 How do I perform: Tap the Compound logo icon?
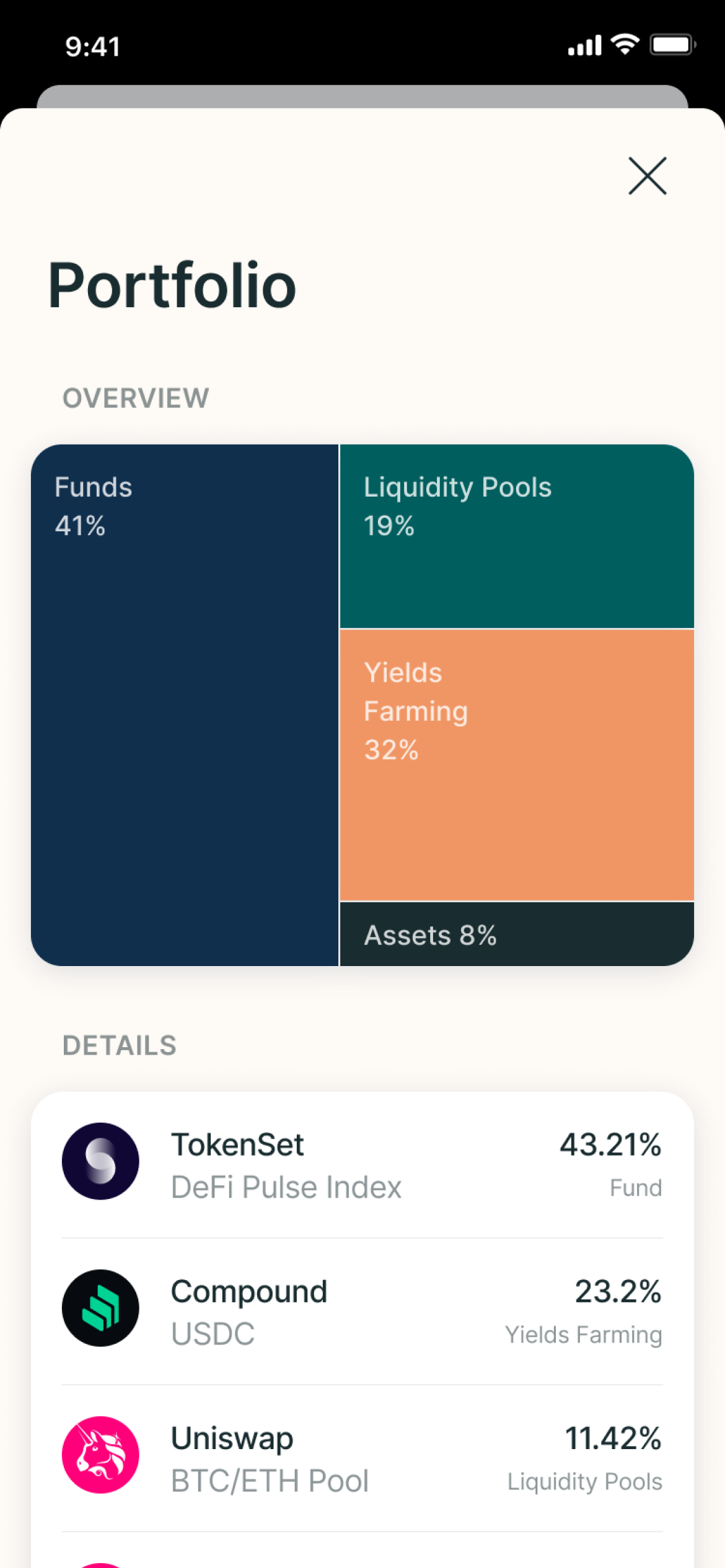(100, 1308)
